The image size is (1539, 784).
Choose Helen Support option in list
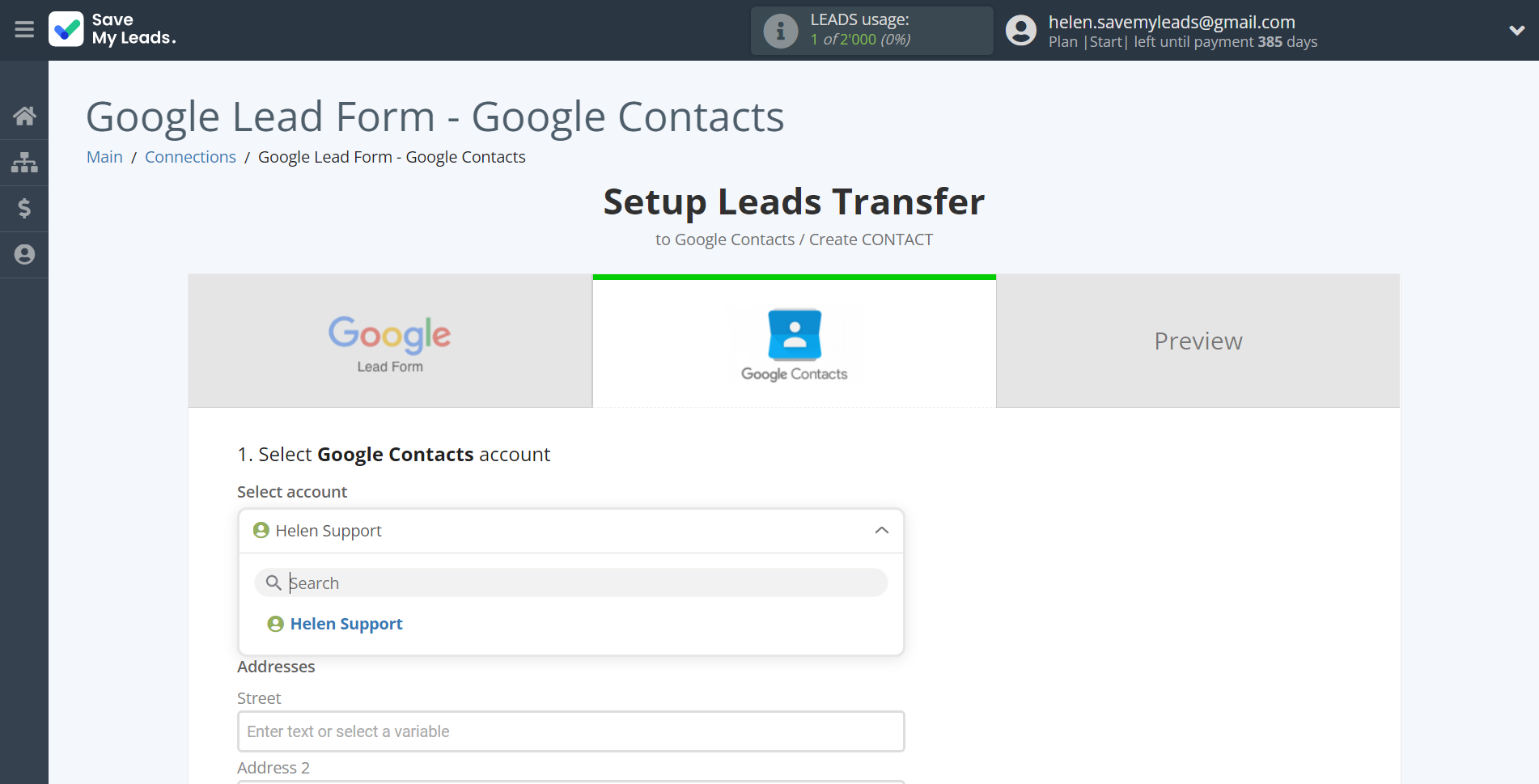pyautogui.click(x=346, y=624)
